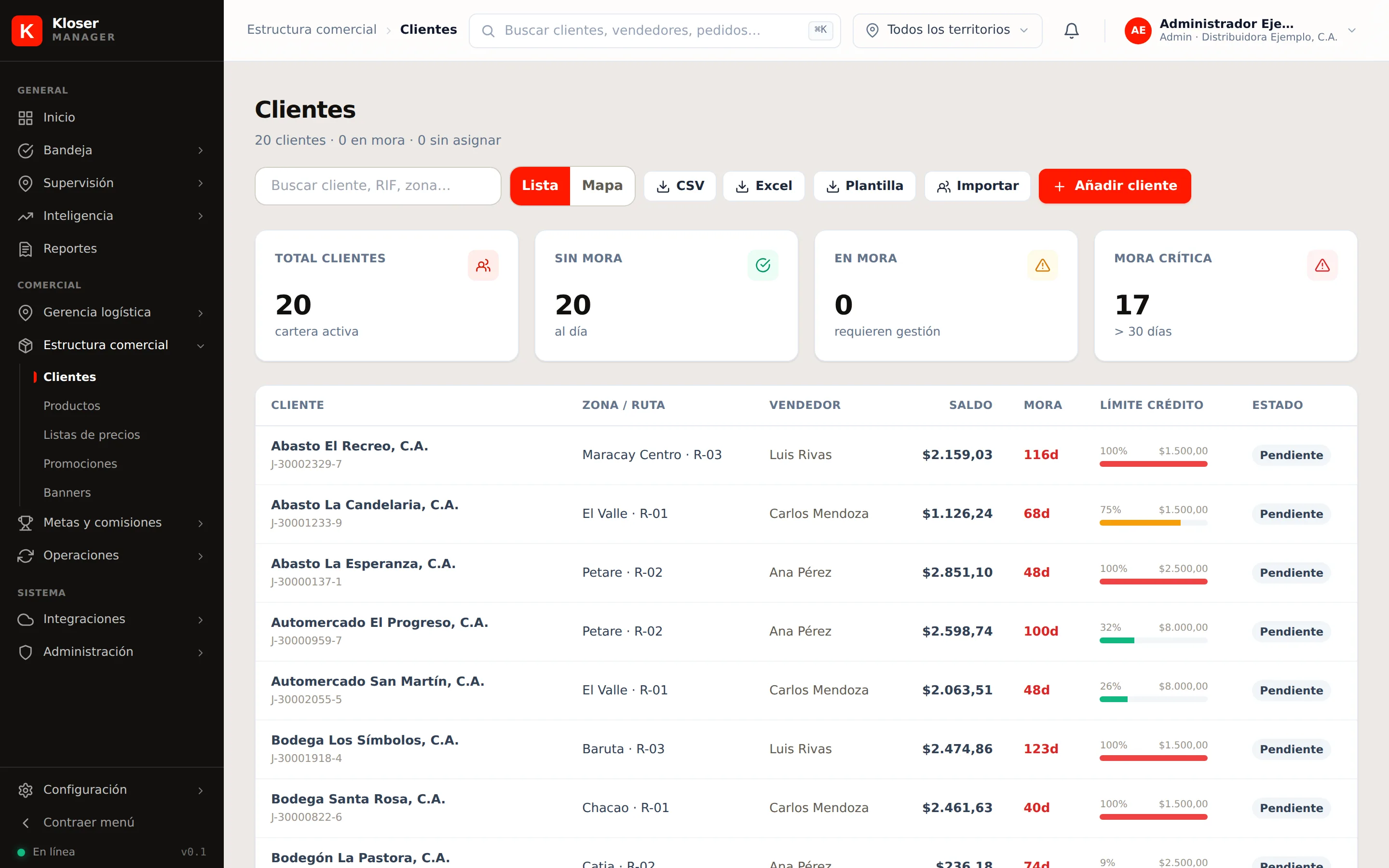Focus the global search clientes, vendedores field

click(654, 30)
